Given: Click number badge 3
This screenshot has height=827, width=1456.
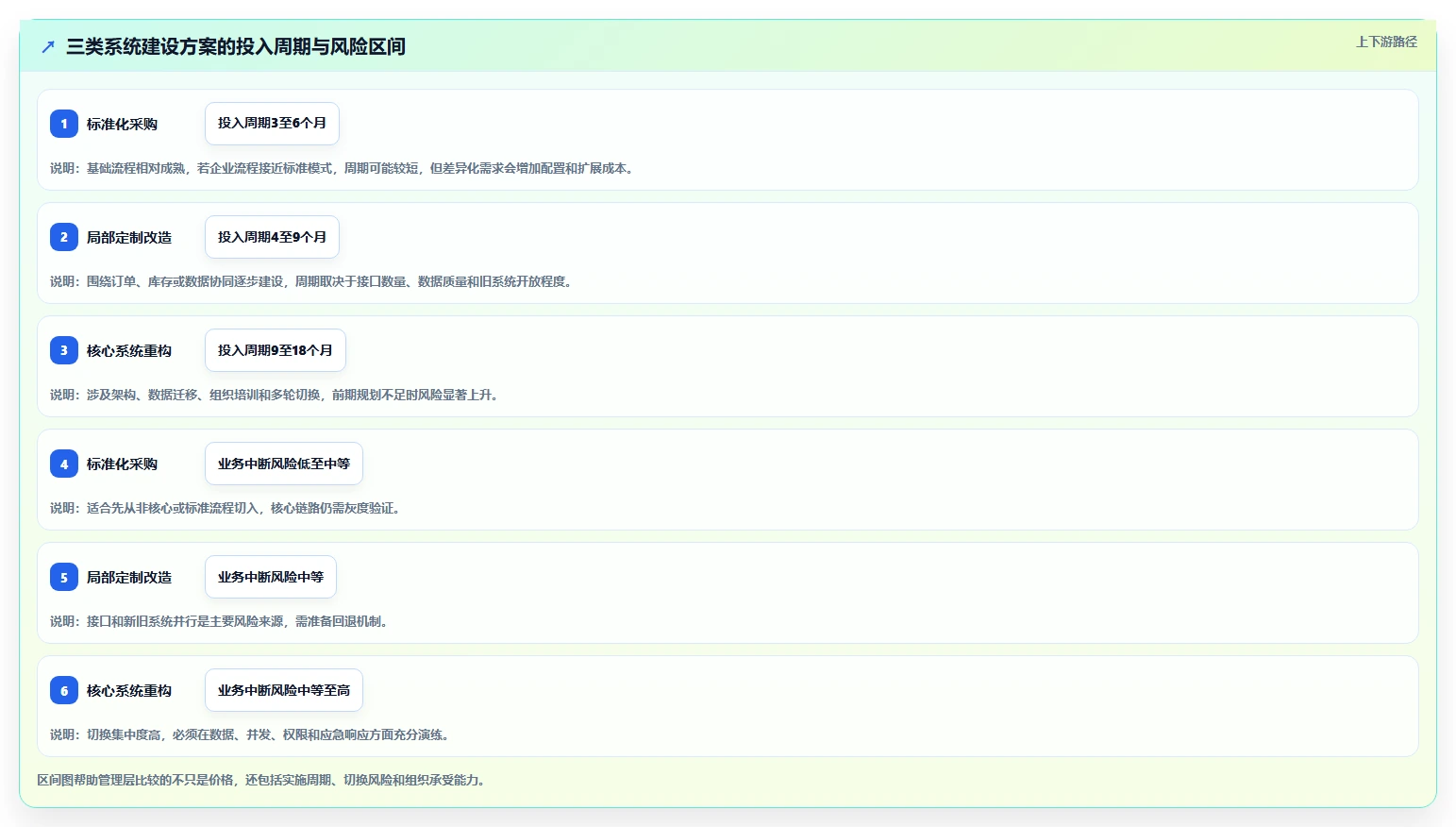Looking at the screenshot, I should pyautogui.click(x=64, y=350).
